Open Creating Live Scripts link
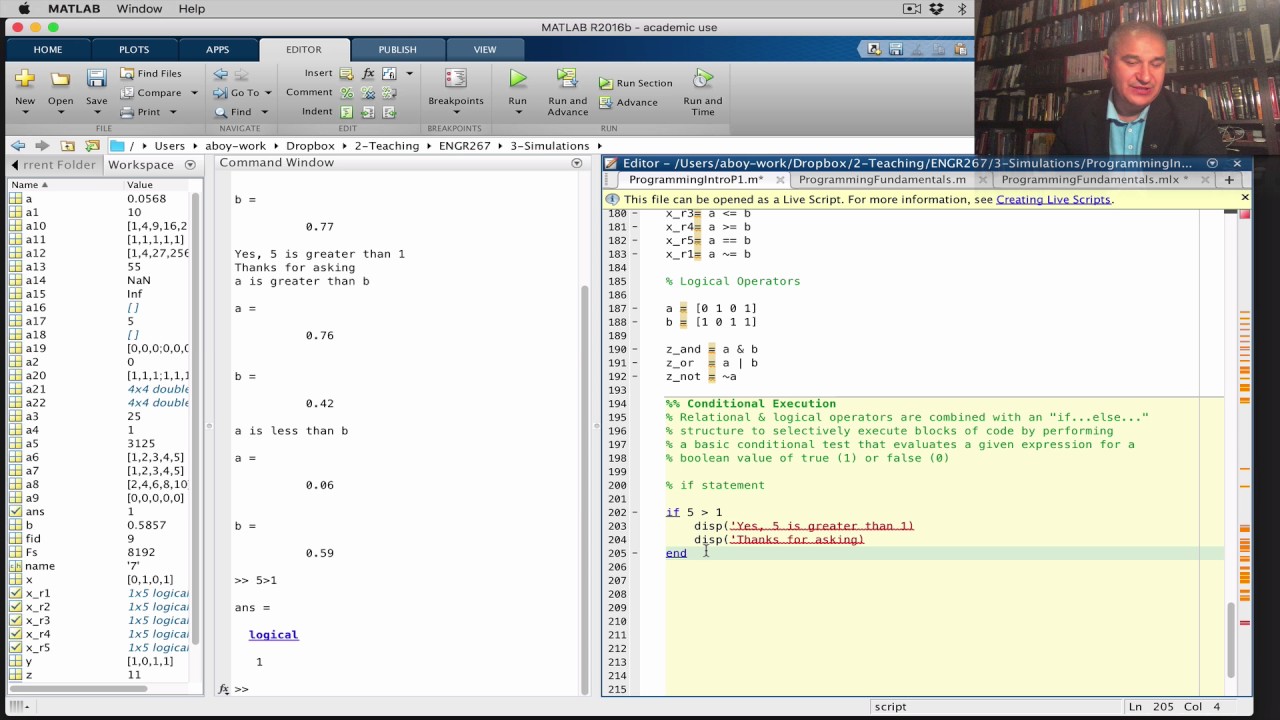1280x720 pixels. (x=1053, y=199)
